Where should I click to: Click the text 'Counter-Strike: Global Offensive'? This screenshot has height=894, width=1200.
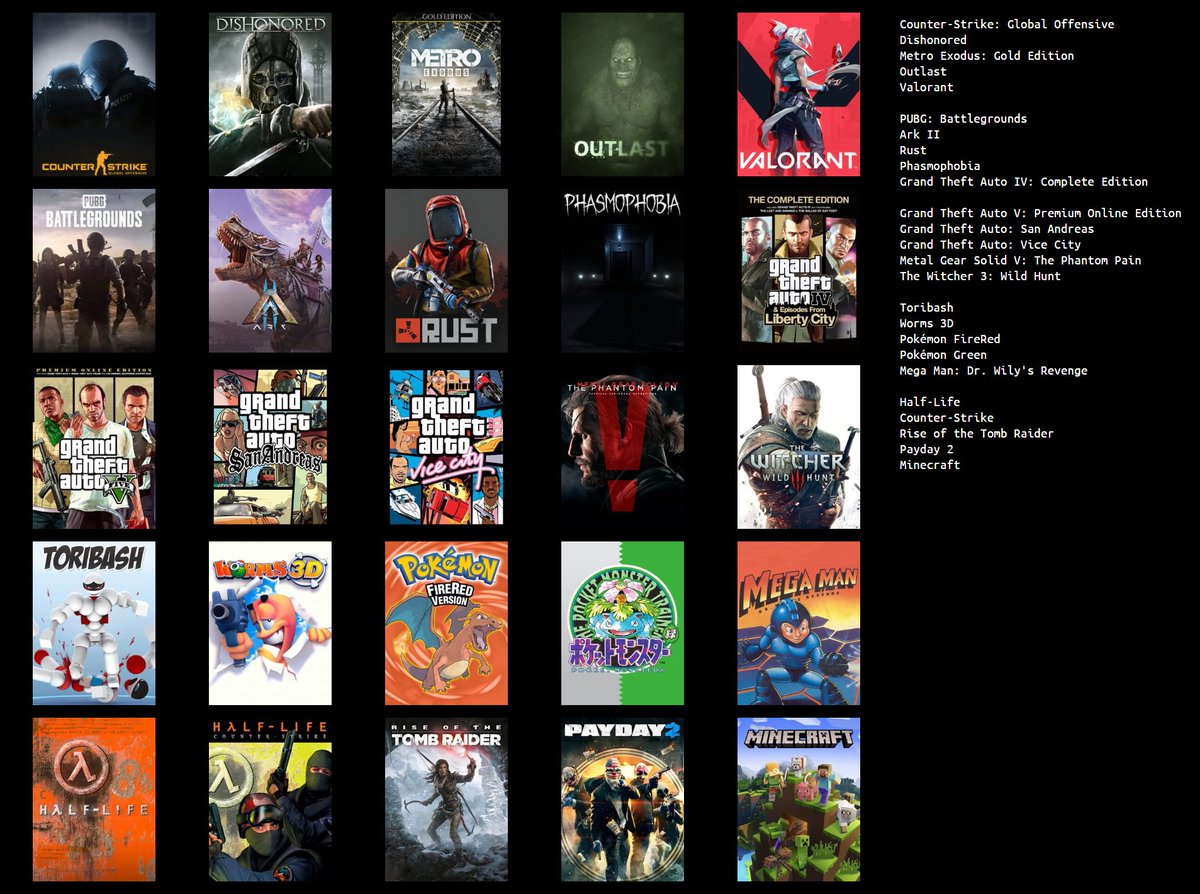(1006, 24)
